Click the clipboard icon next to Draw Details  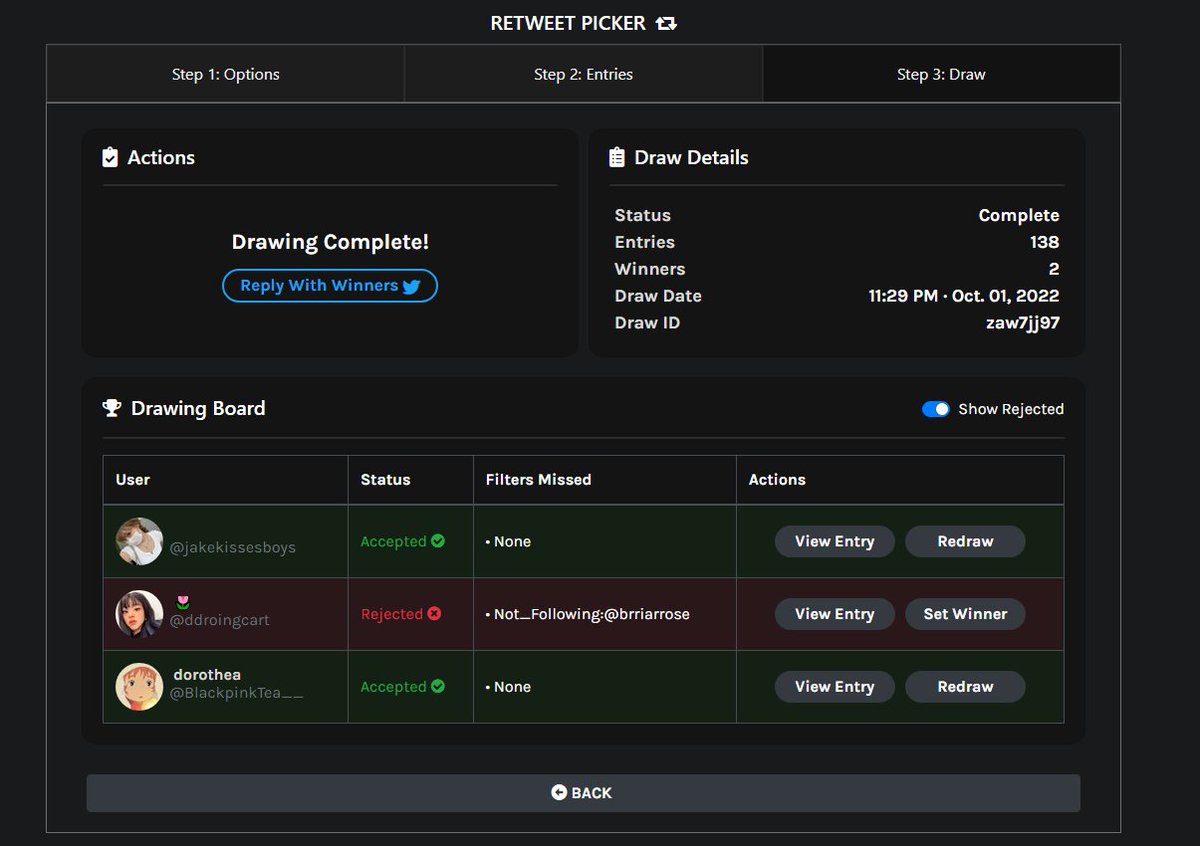click(616, 157)
